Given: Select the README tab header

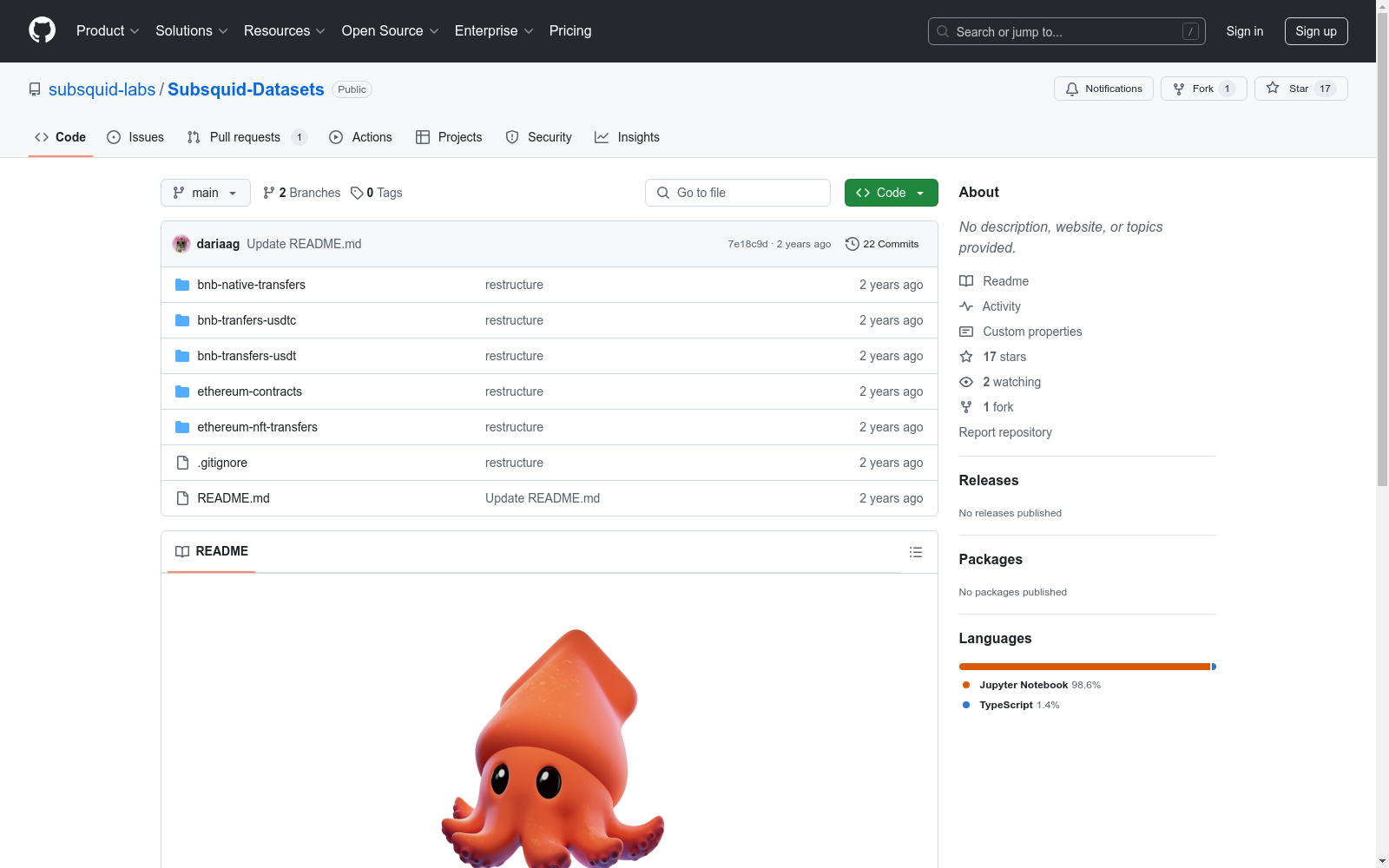Looking at the screenshot, I should pos(212,551).
